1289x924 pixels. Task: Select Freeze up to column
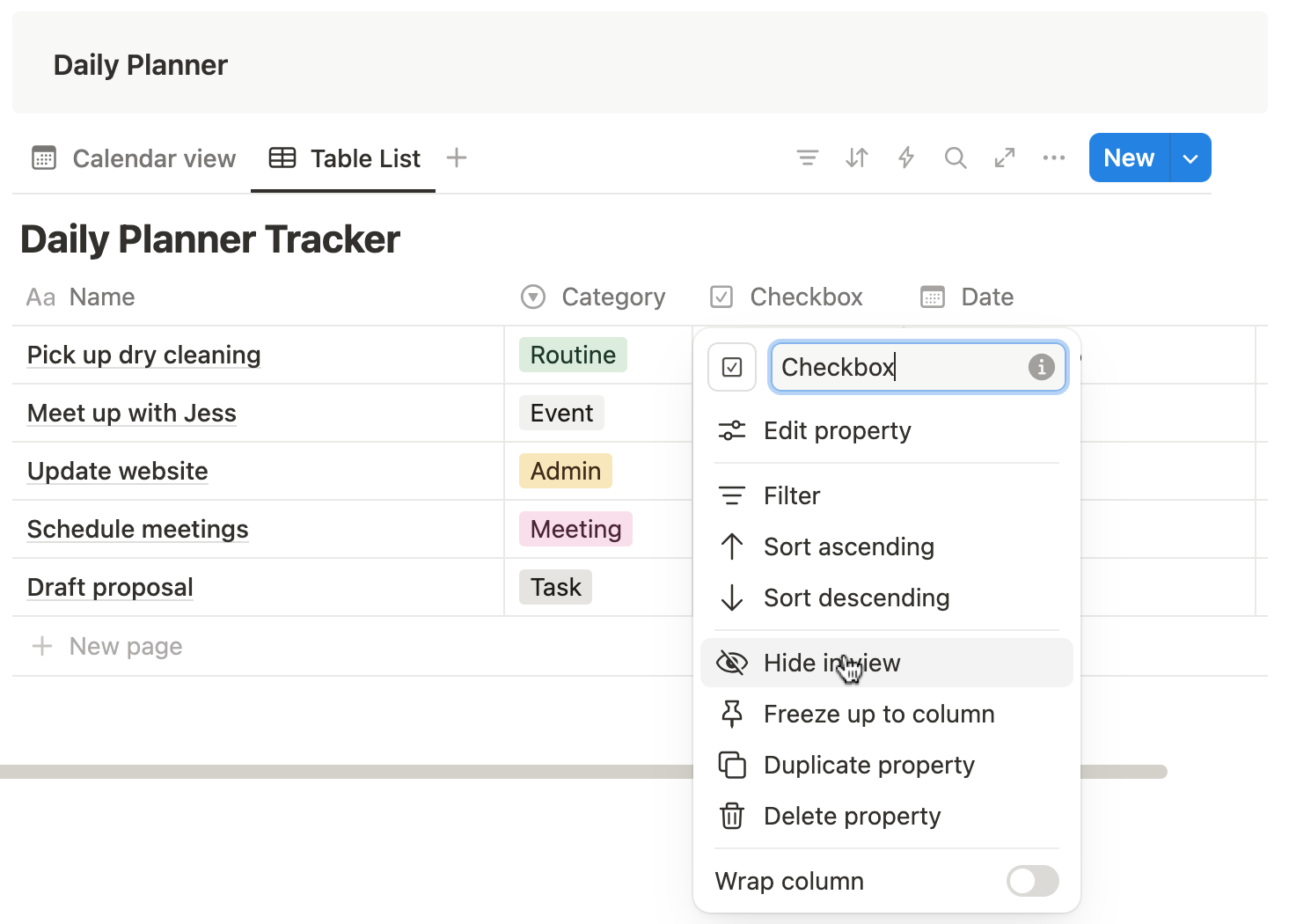click(x=886, y=714)
